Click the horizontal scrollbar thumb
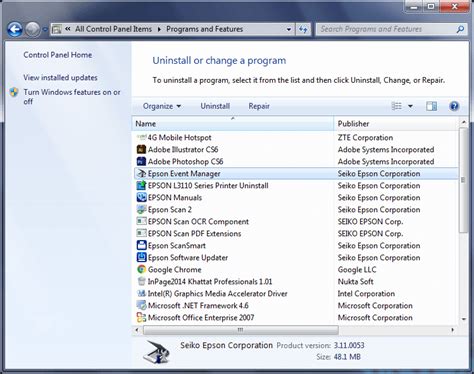Screen dimensions: 474x374 [241, 330]
